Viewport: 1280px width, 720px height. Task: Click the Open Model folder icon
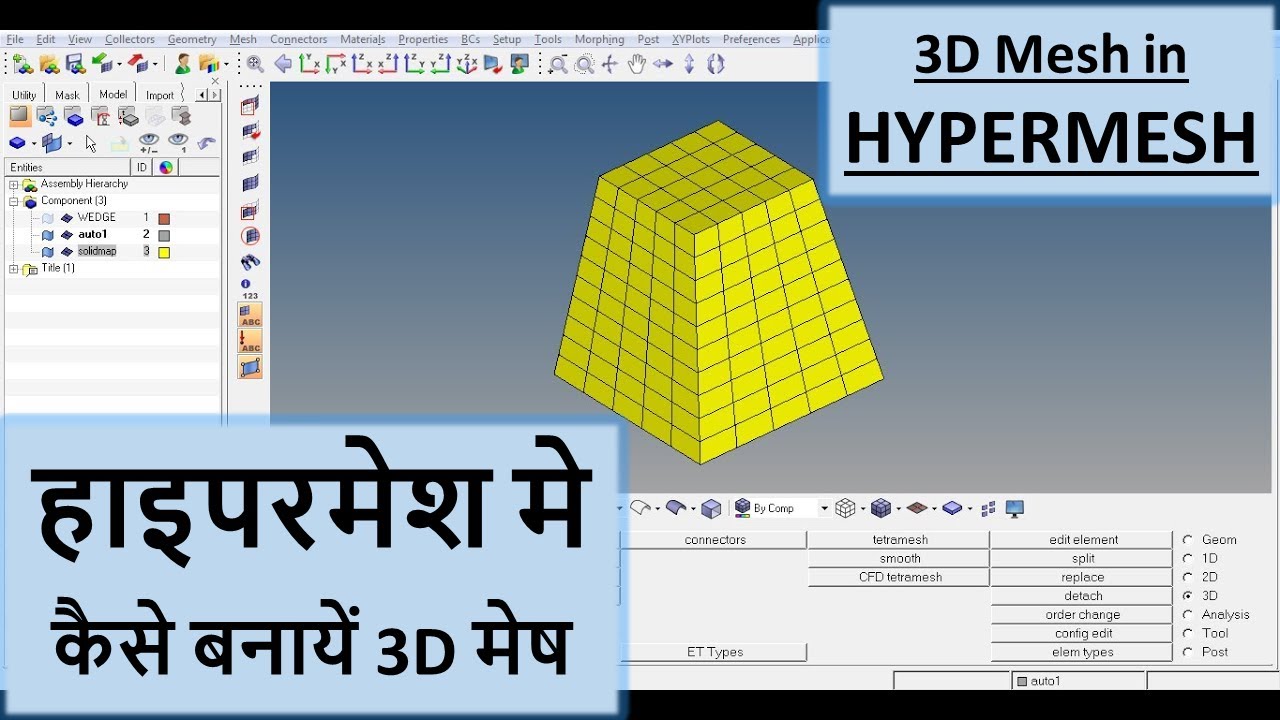tap(48, 64)
